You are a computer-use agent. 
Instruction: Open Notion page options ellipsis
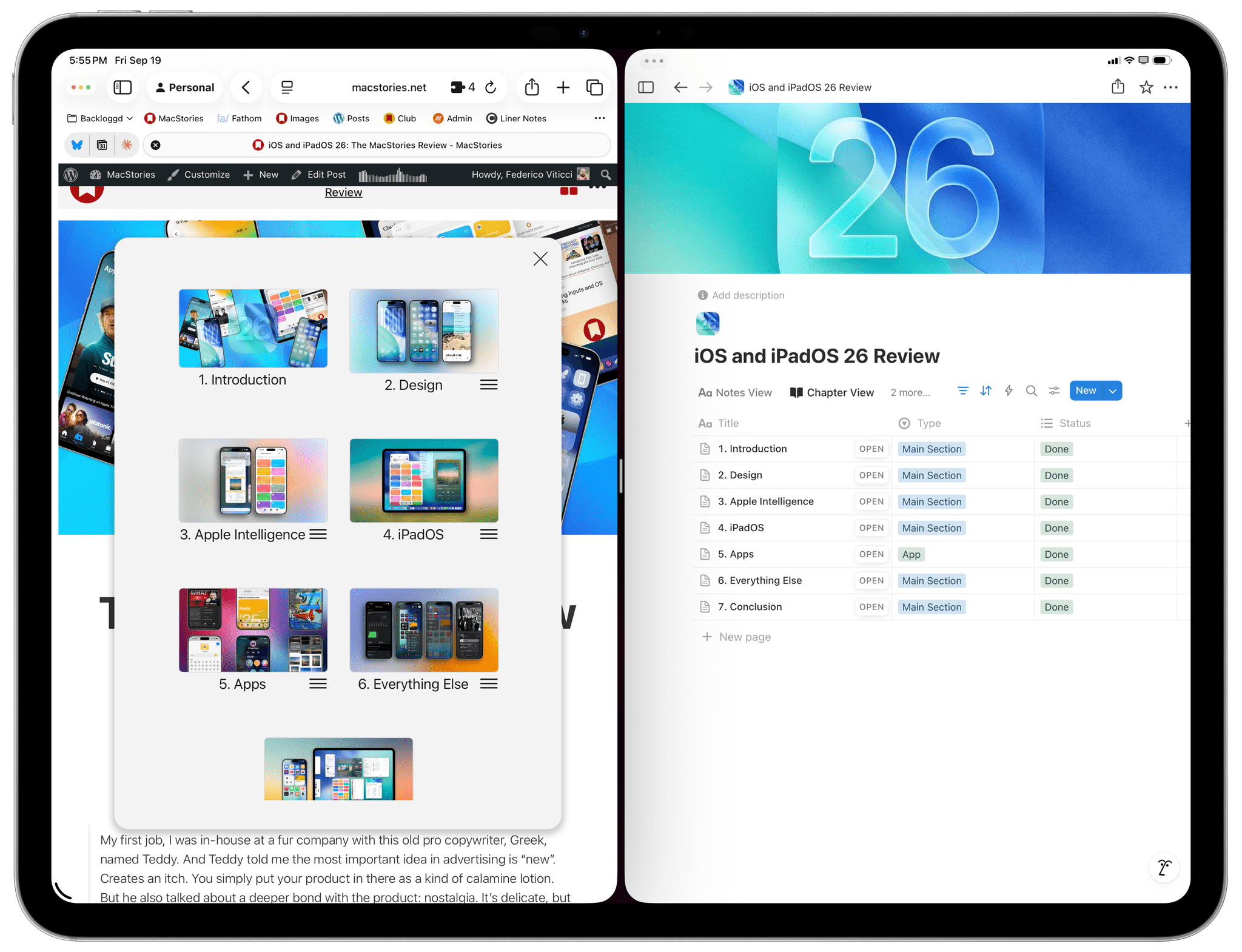pos(1171,87)
